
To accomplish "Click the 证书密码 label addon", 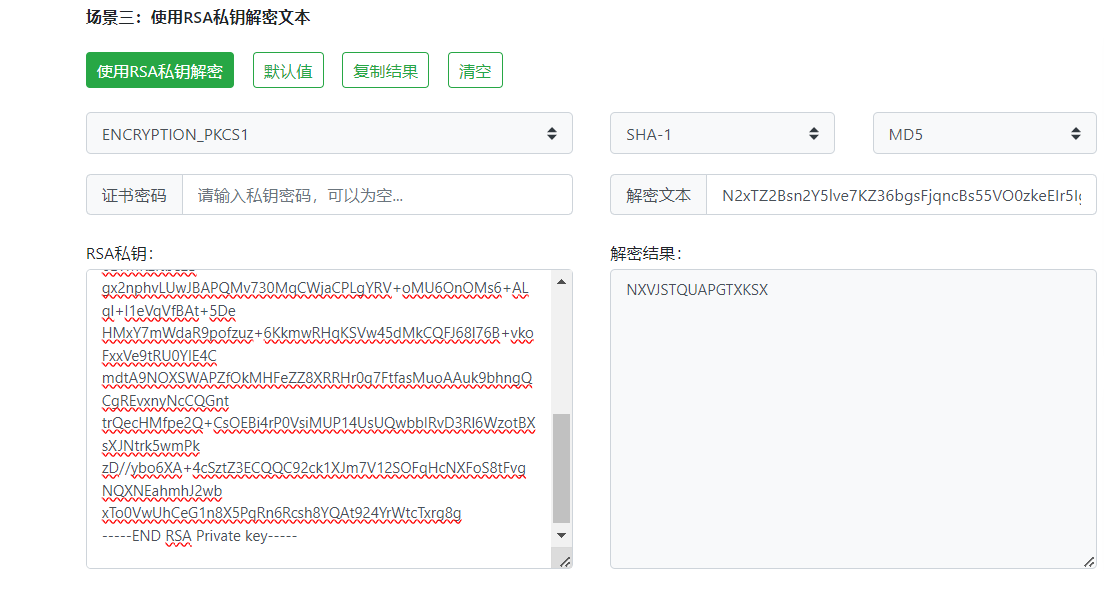I will click(x=134, y=195).
